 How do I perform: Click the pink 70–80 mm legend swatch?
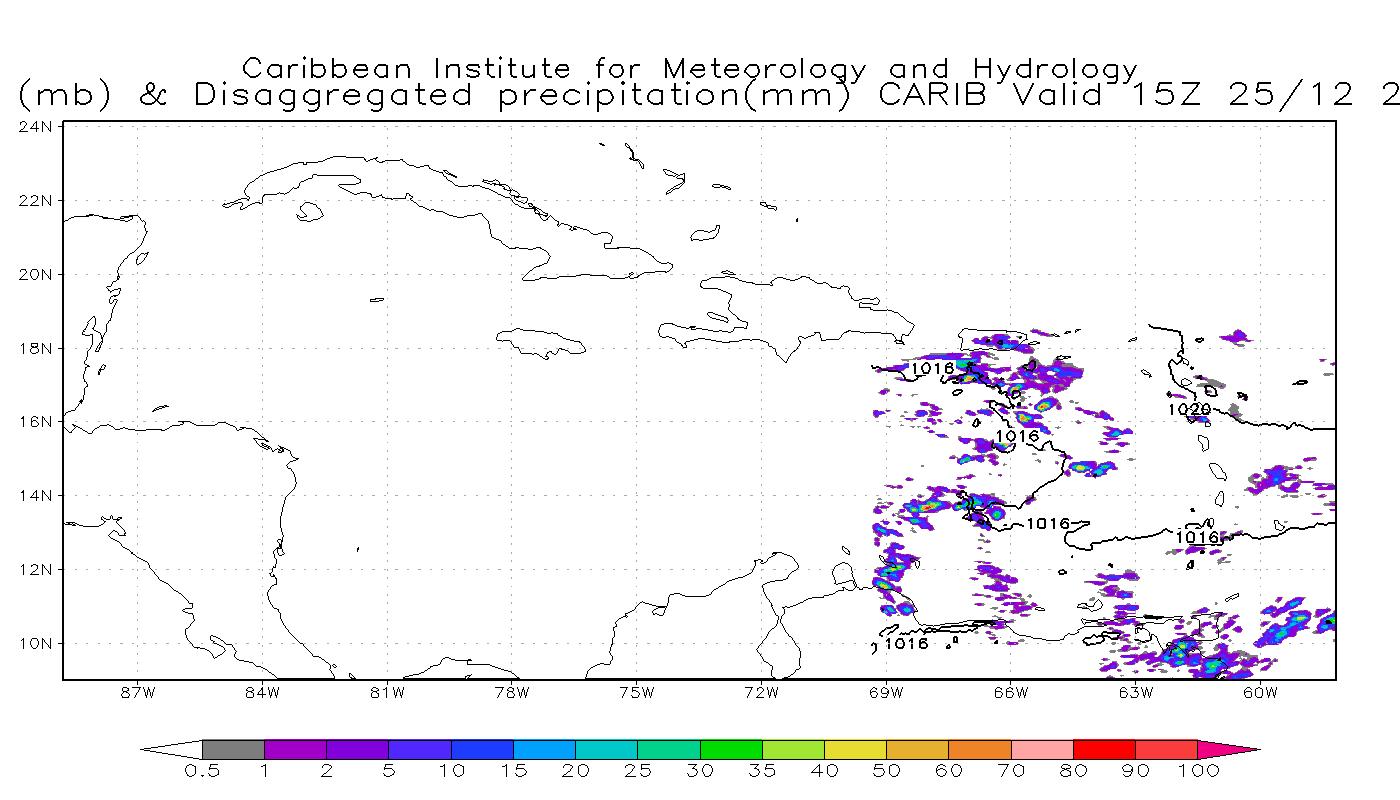click(x=1042, y=749)
